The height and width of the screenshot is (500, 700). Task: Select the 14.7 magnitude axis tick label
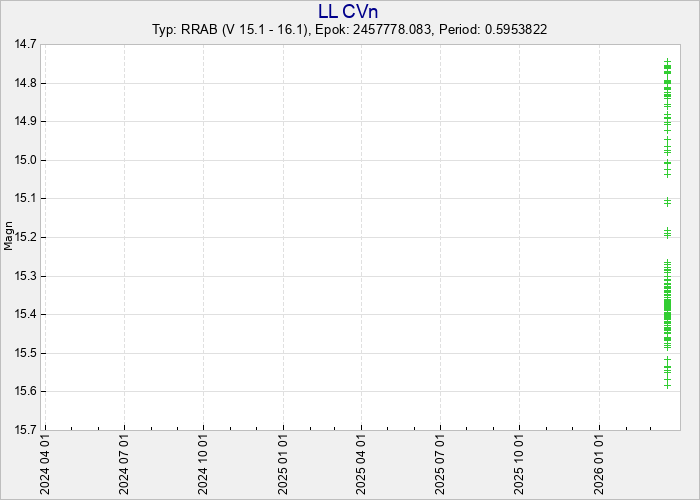(x=25, y=44)
